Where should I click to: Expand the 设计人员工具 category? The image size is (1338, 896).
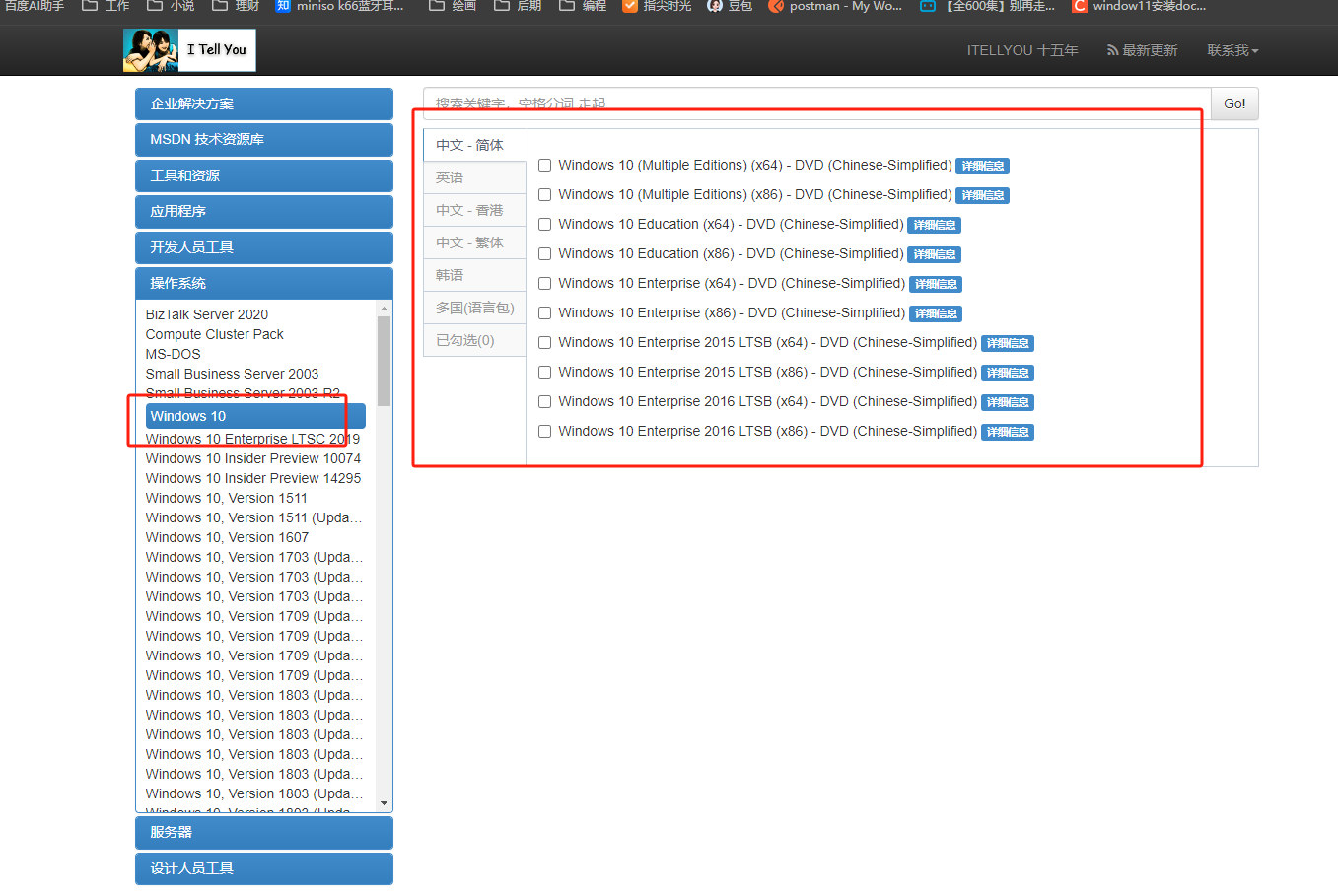[264, 868]
